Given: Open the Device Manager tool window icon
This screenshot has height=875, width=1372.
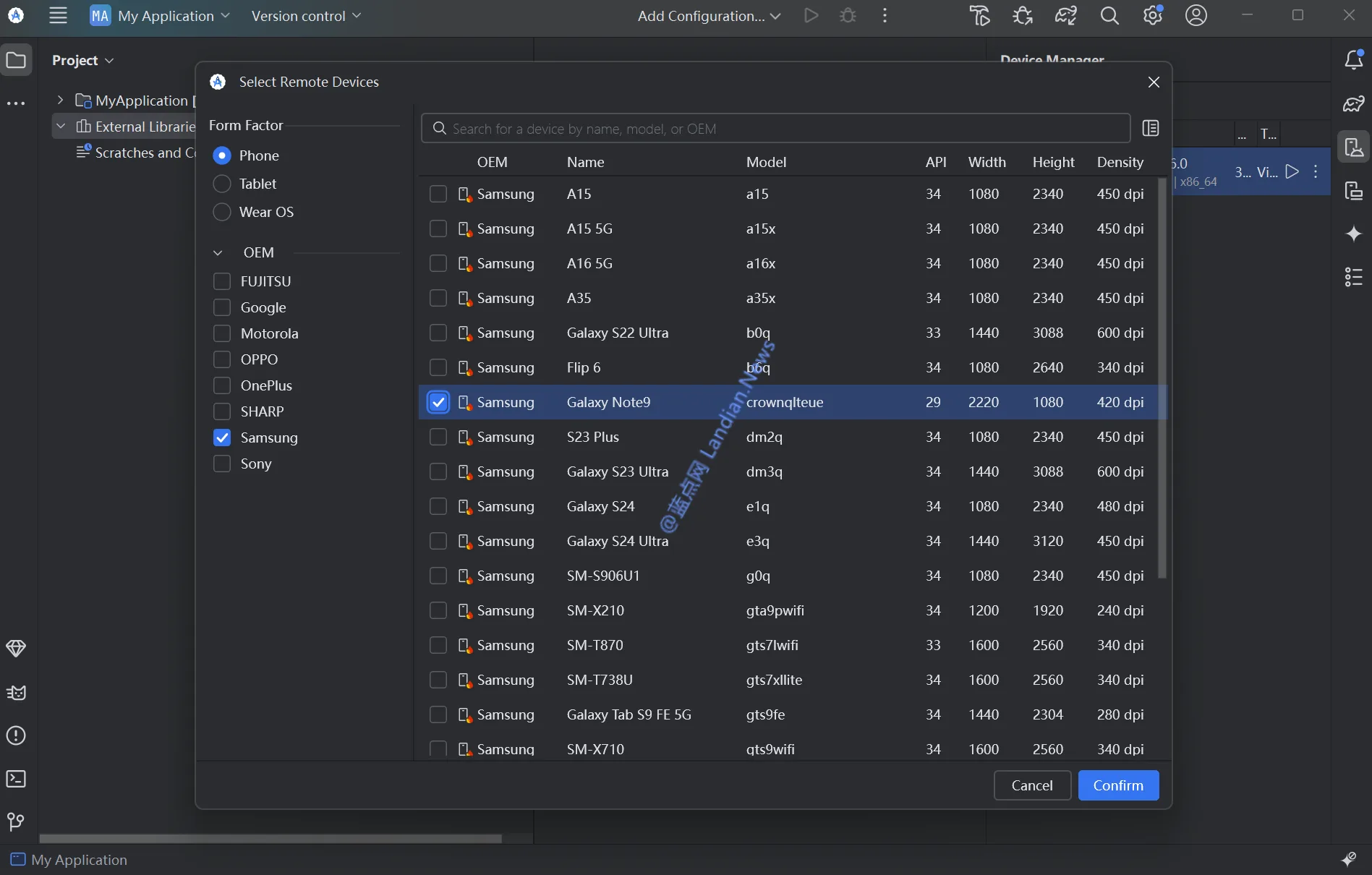Looking at the screenshot, I should [1353, 148].
